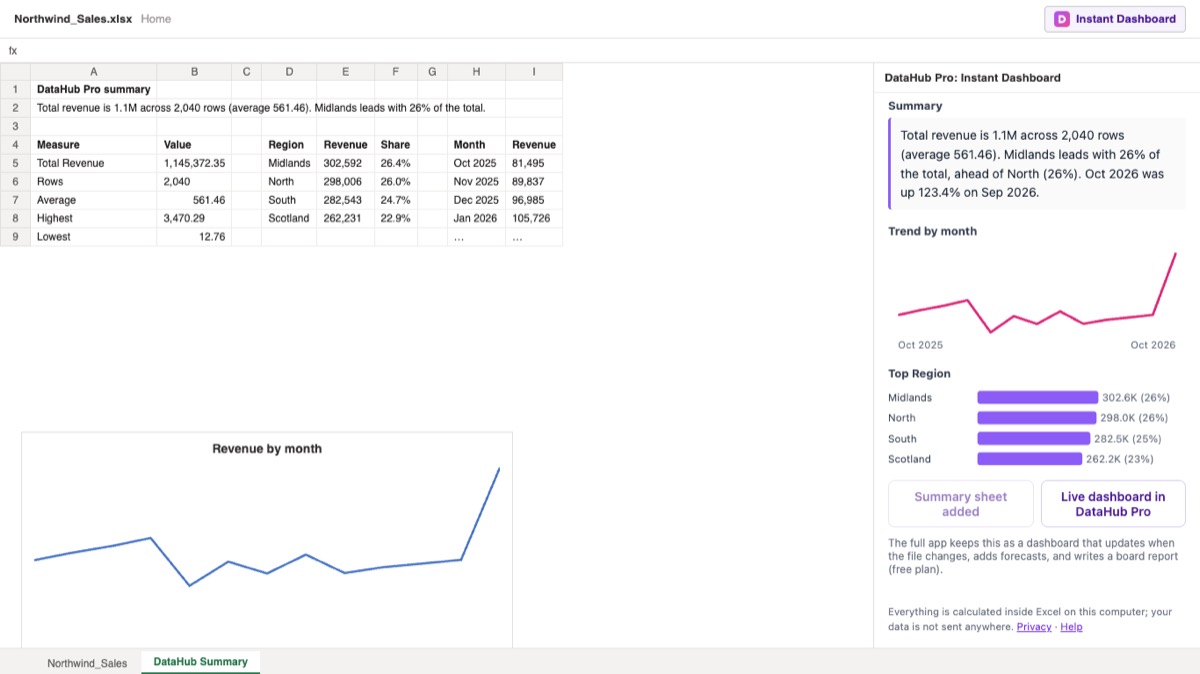Select the DataHub Summary sheet tab
1200x674 pixels.
tap(200, 661)
